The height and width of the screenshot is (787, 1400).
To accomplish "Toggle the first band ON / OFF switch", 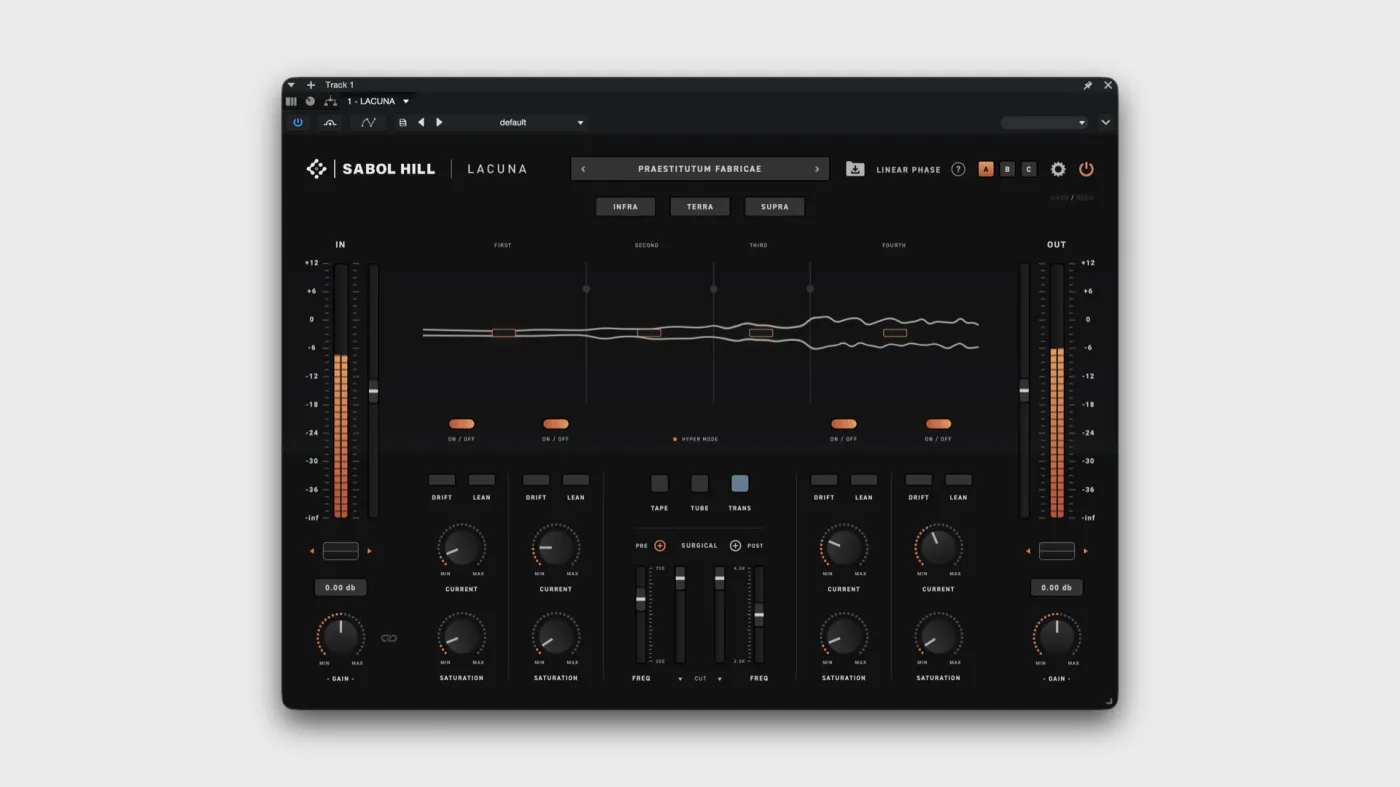I will point(462,424).
